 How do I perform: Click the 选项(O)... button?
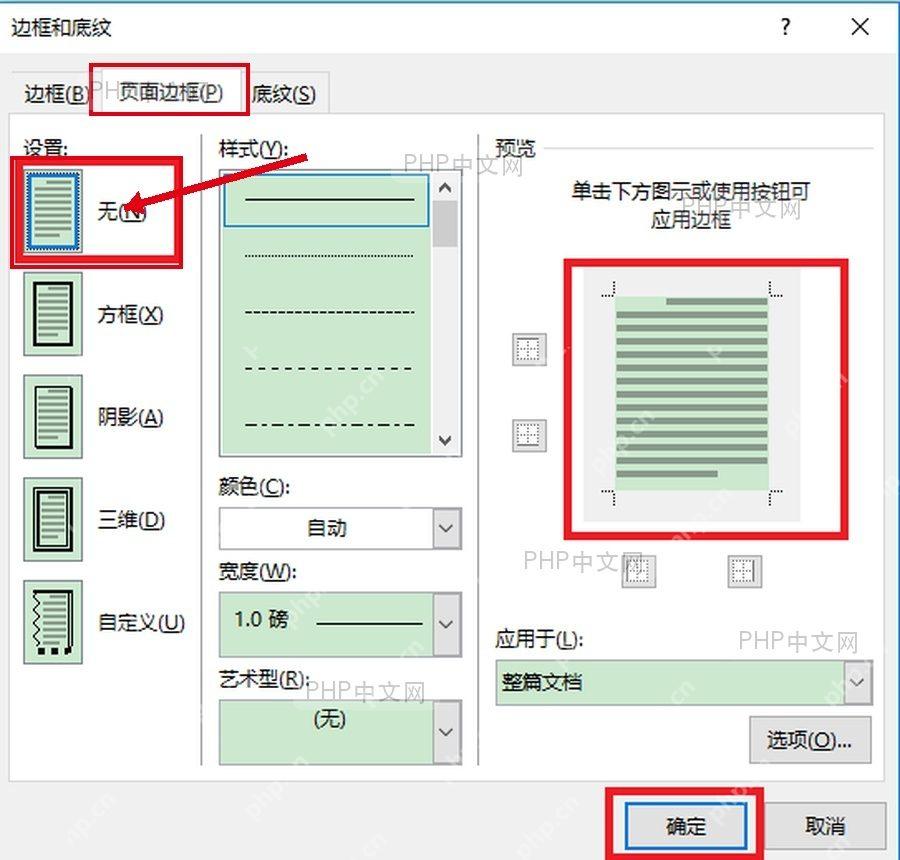(809, 740)
